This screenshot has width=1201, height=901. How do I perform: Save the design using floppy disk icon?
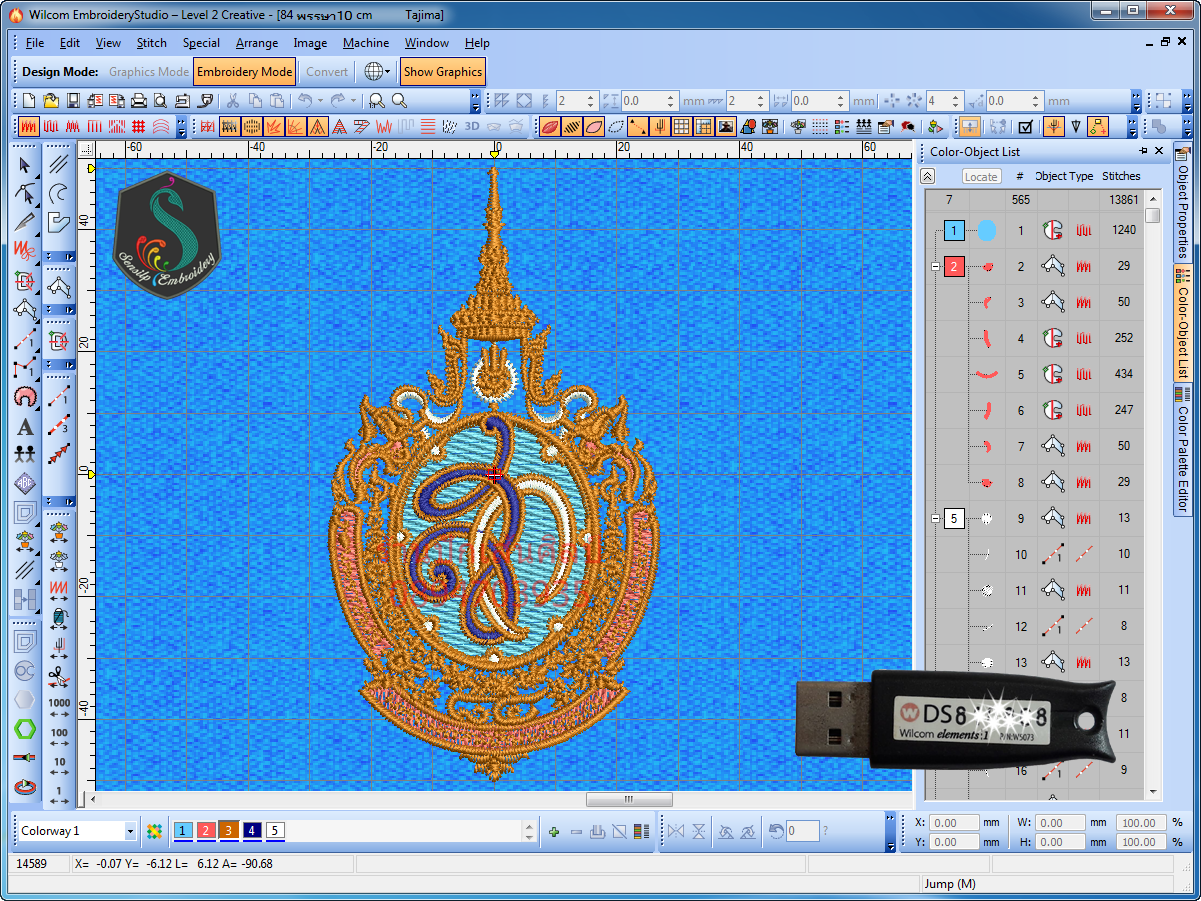73,101
